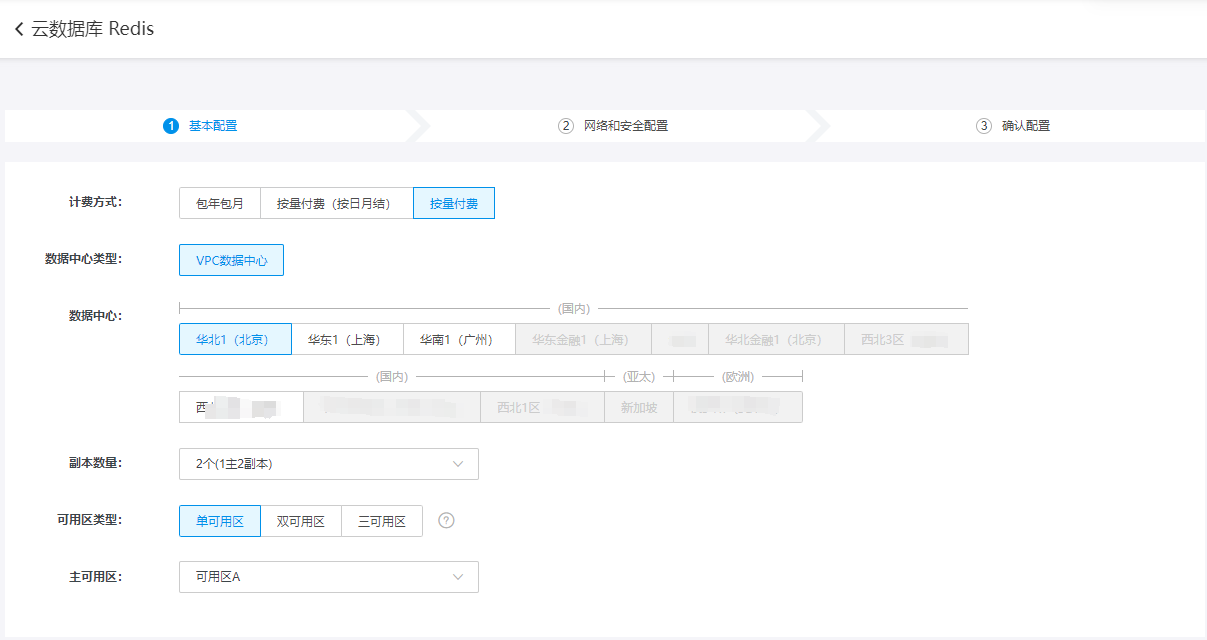Click step 2 网络和安全配置 tab

tap(613, 126)
